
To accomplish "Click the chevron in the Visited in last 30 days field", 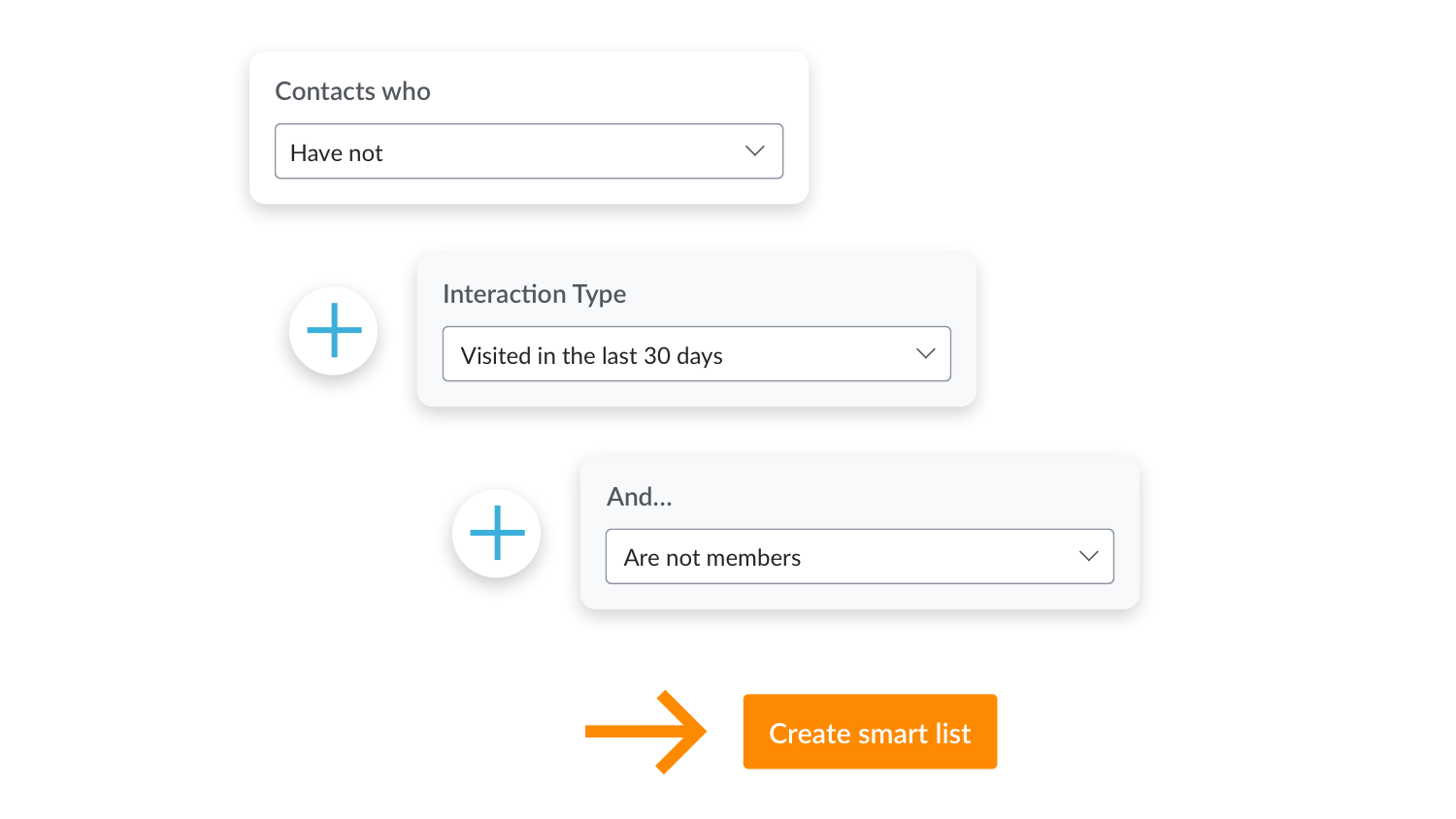I will (x=925, y=354).
